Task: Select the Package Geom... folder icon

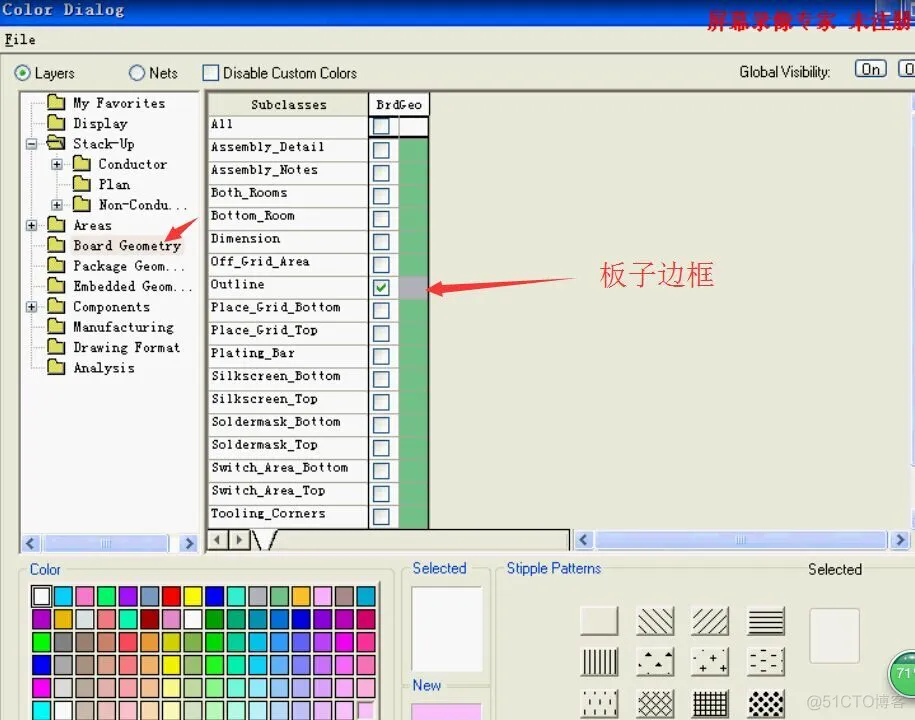Action: [x=57, y=265]
